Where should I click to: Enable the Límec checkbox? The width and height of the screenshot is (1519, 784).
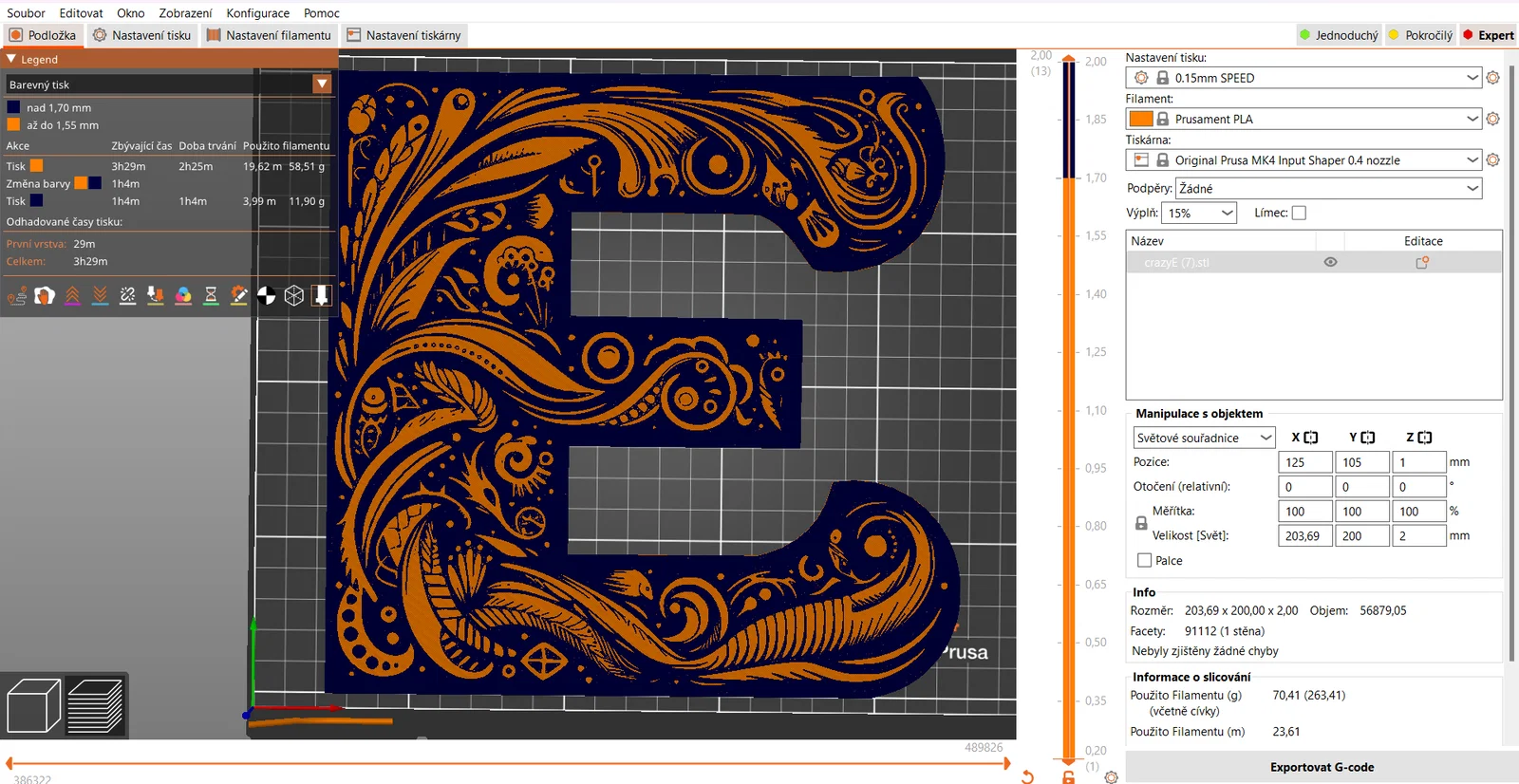pos(1299,214)
